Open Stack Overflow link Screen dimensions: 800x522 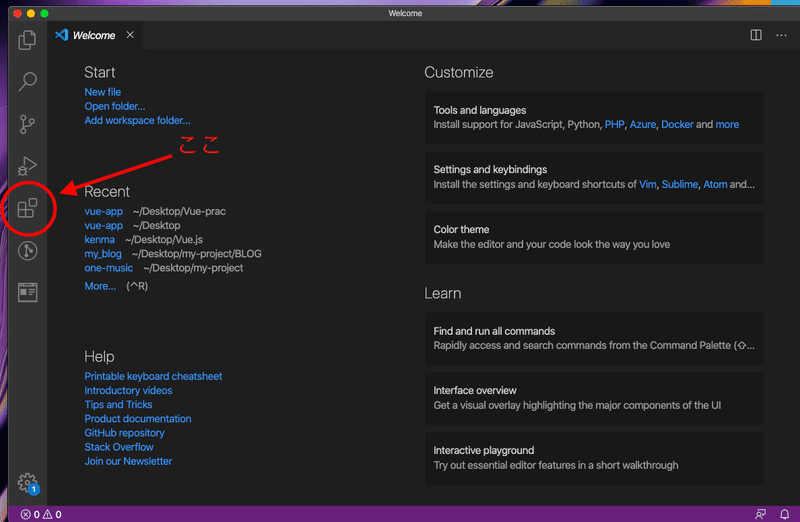coord(119,447)
